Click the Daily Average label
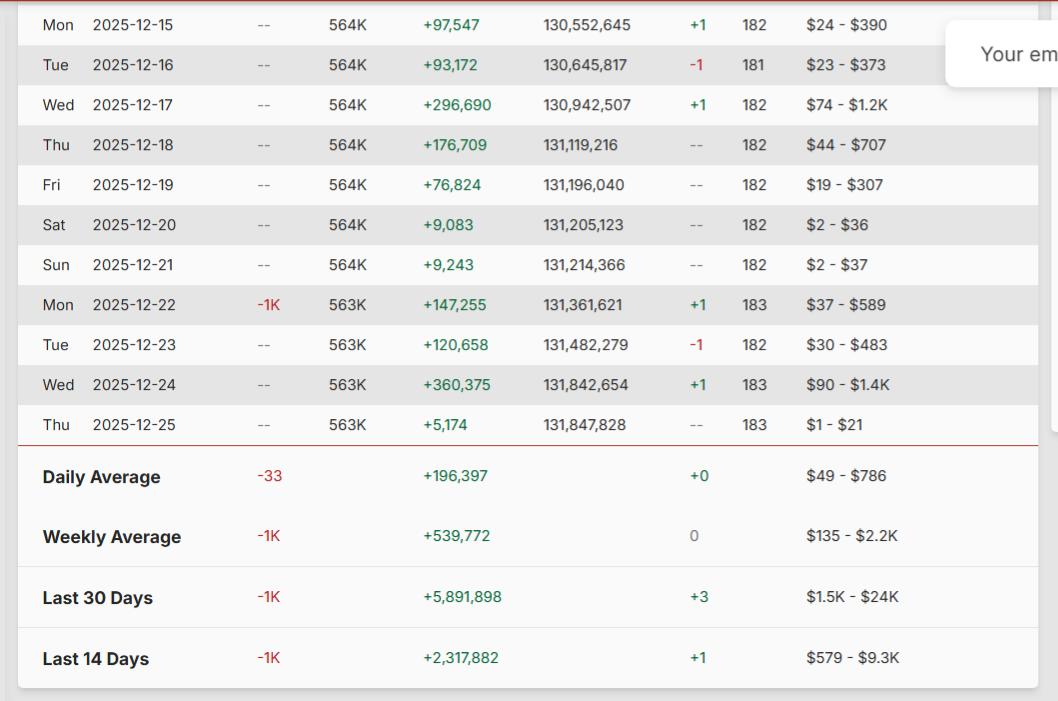This screenshot has width=1058, height=701. click(x=101, y=477)
